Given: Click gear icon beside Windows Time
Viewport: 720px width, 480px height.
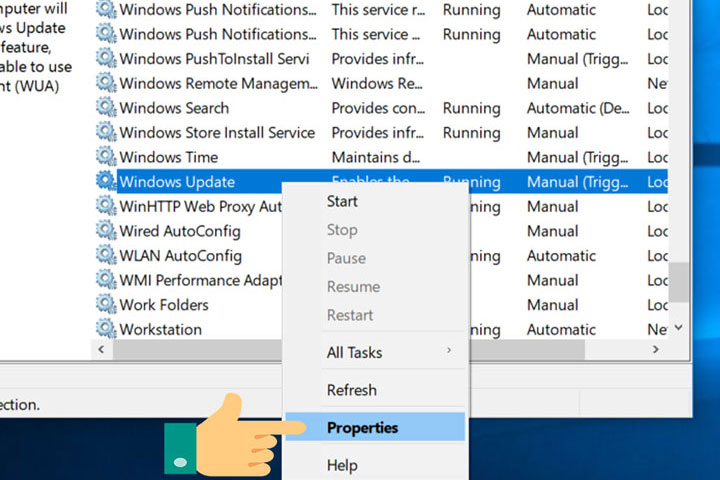Looking at the screenshot, I should 106,157.
